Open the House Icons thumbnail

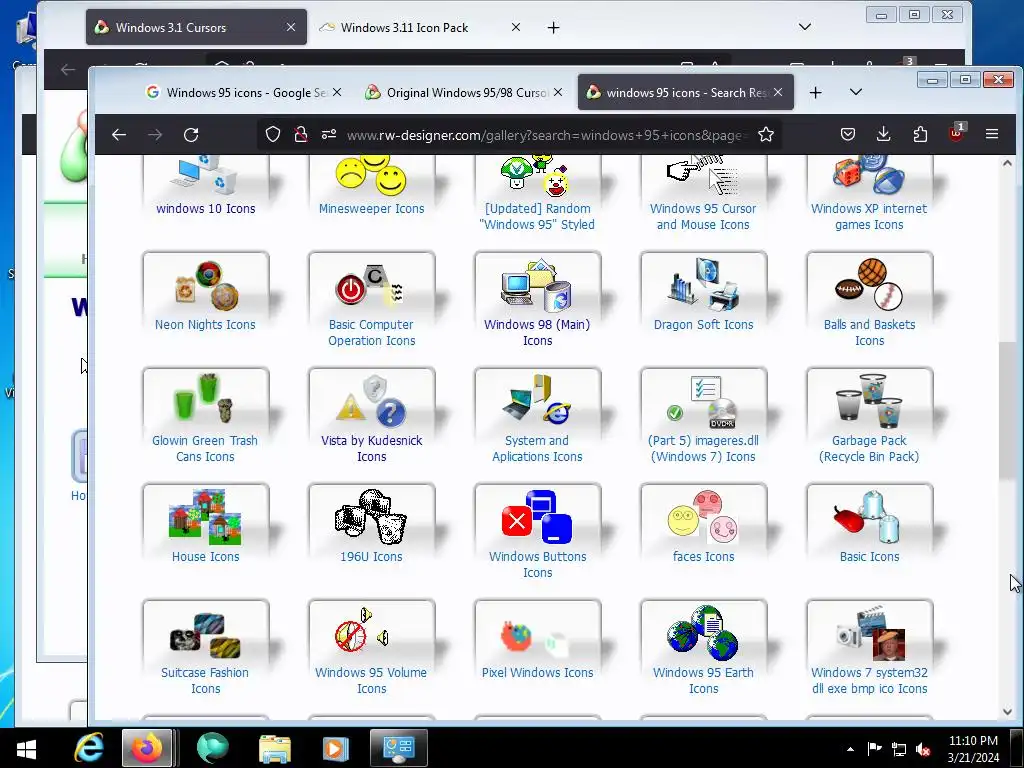[206, 517]
